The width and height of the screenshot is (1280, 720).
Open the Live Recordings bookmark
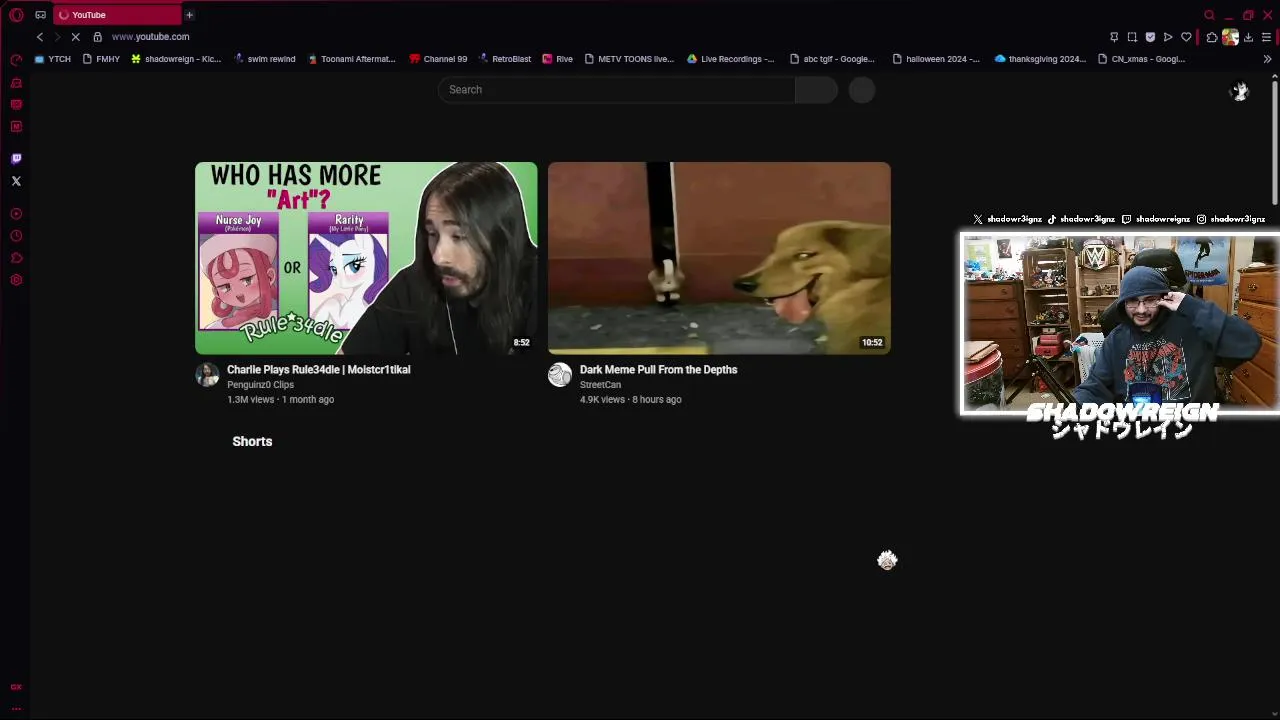(x=730, y=59)
